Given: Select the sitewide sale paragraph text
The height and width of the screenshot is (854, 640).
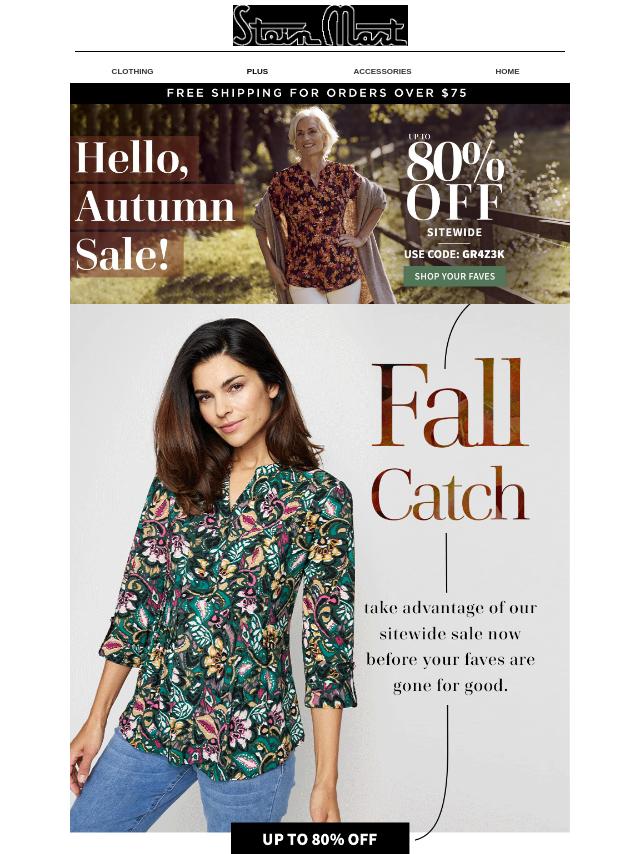Looking at the screenshot, I should (x=450, y=646).
